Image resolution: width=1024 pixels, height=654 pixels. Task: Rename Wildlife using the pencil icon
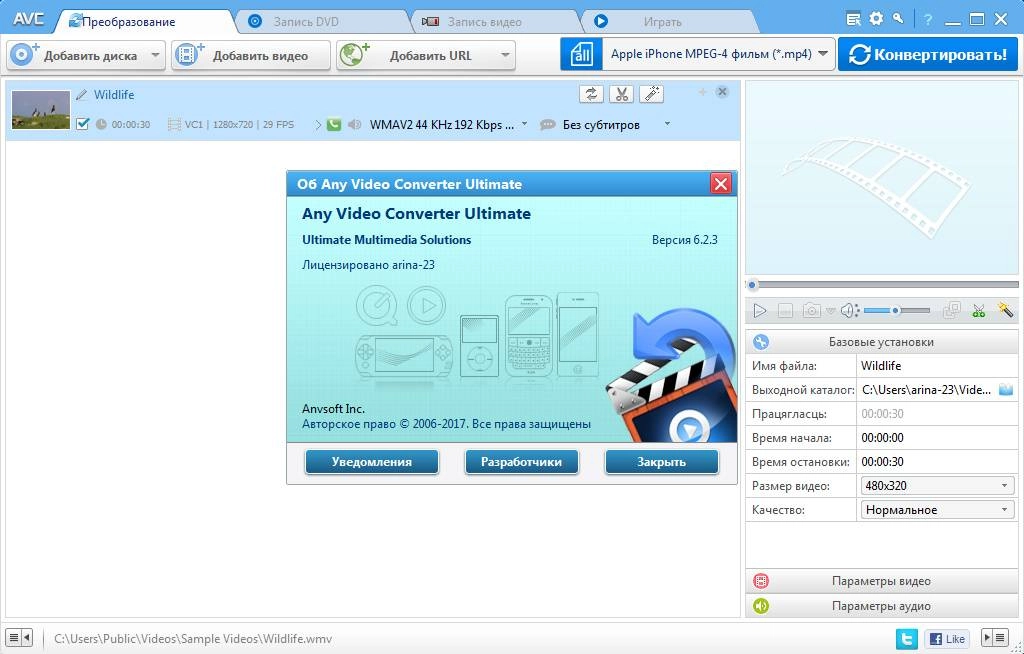point(82,95)
